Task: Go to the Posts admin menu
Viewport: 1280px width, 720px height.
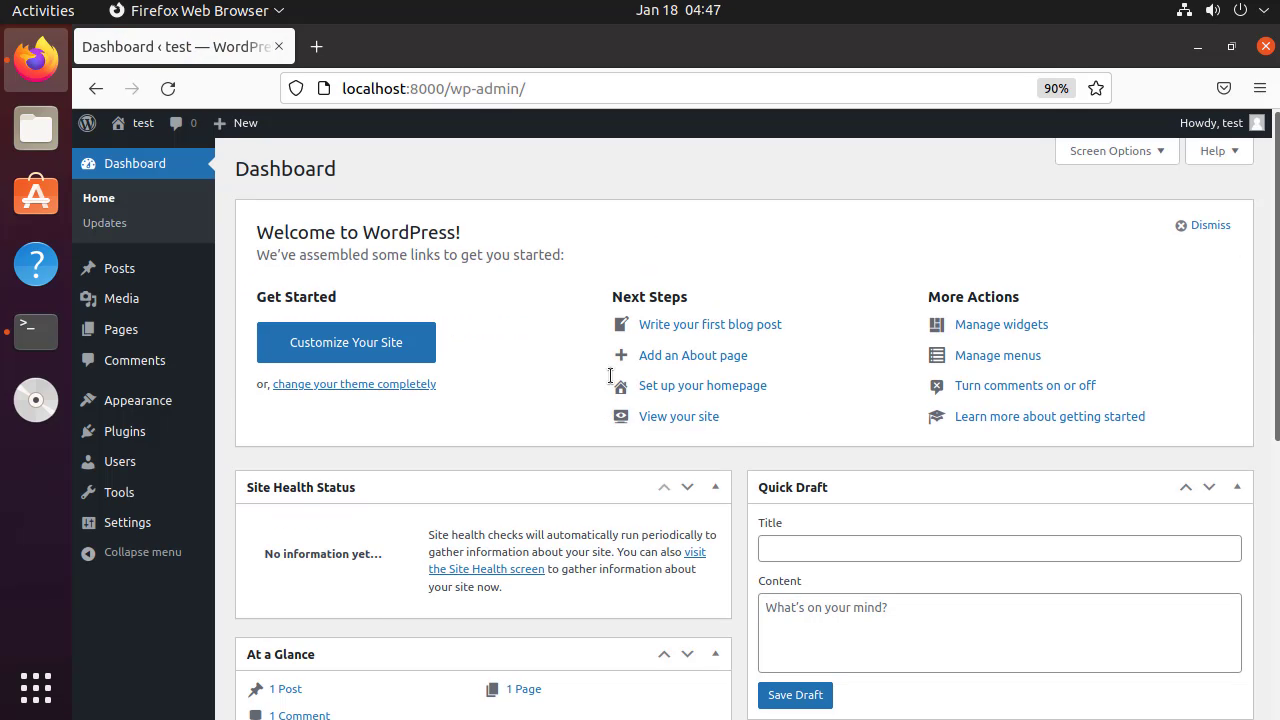Action: (143, 268)
